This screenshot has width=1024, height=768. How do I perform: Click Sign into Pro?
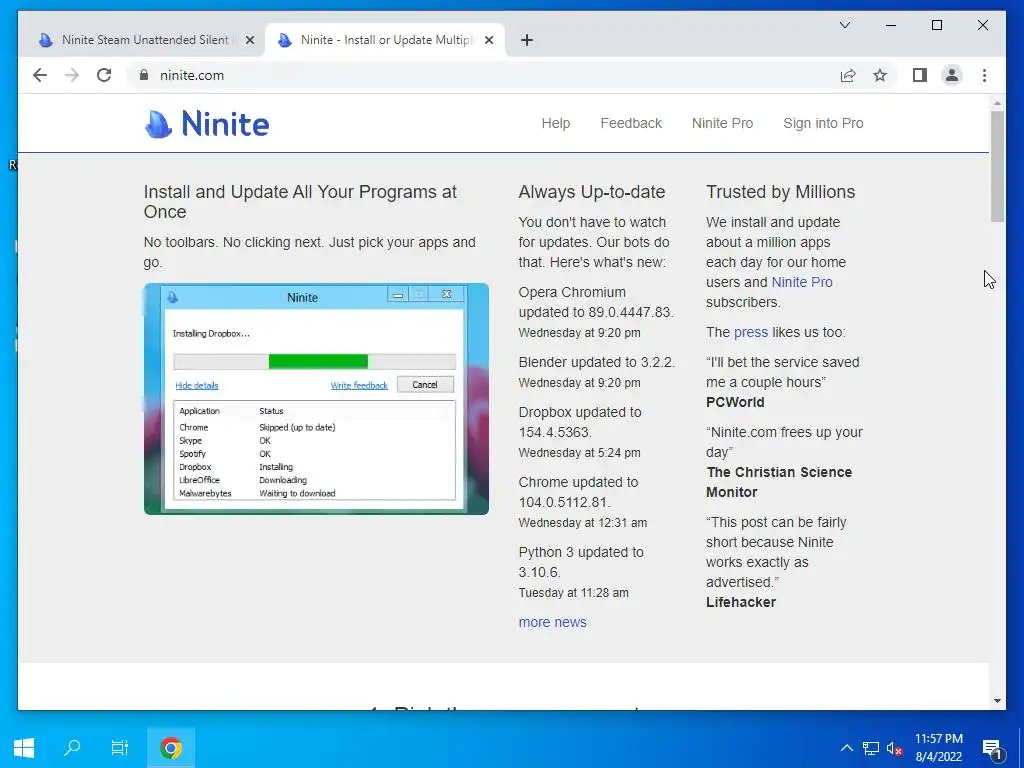click(x=823, y=123)
